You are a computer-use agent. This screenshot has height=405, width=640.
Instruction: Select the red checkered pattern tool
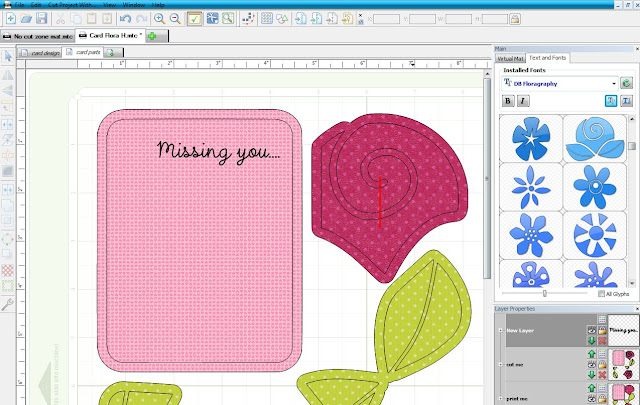pos(8,270)
